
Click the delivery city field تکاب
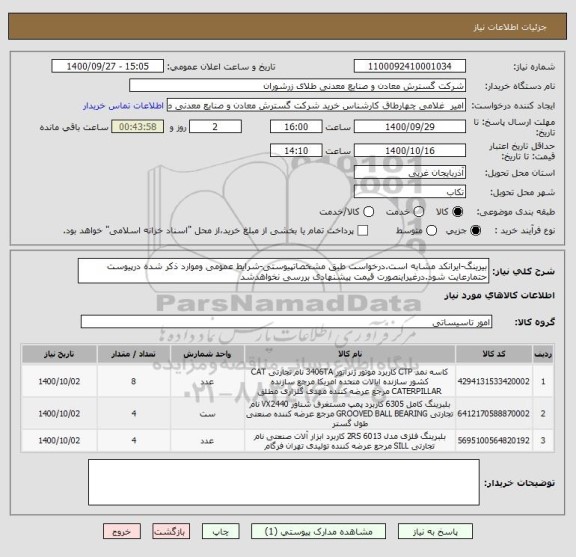(x=410, y=192)
